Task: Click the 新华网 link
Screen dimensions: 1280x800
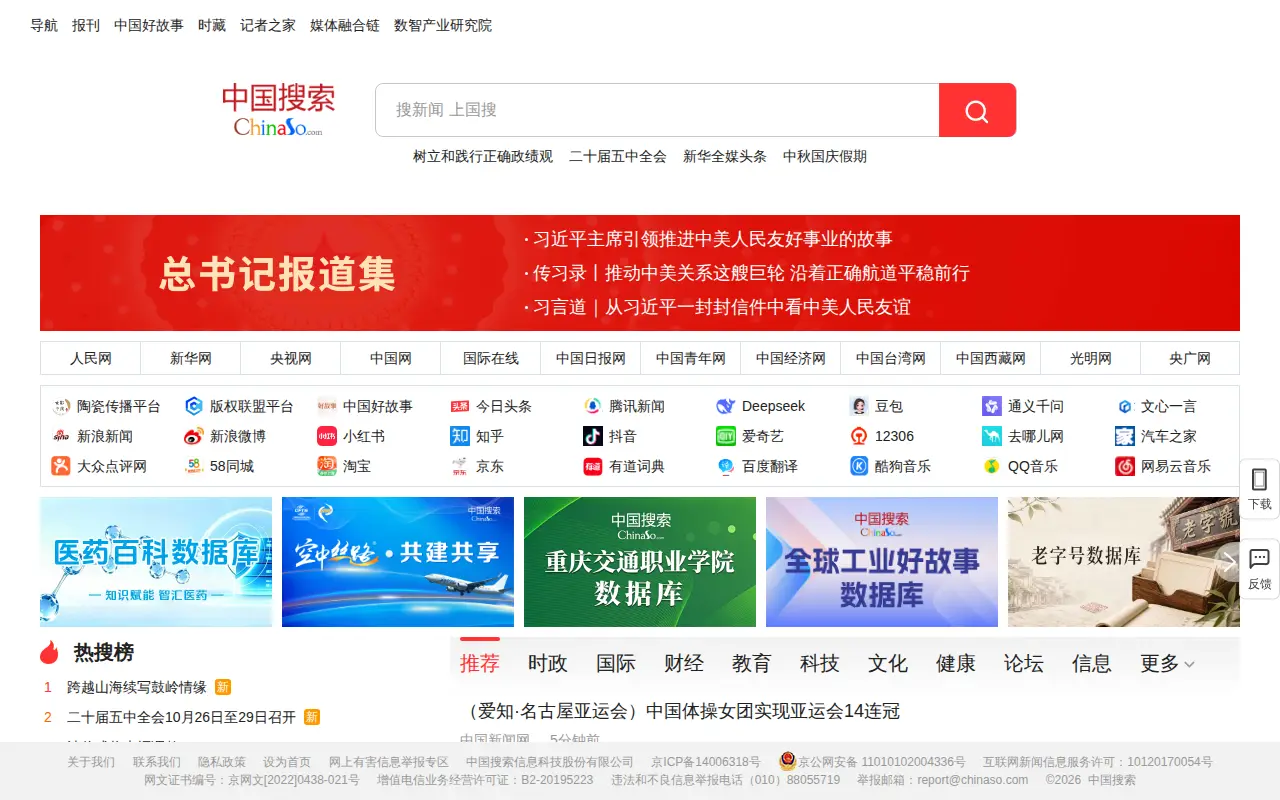Action: (x=191, y=358)
